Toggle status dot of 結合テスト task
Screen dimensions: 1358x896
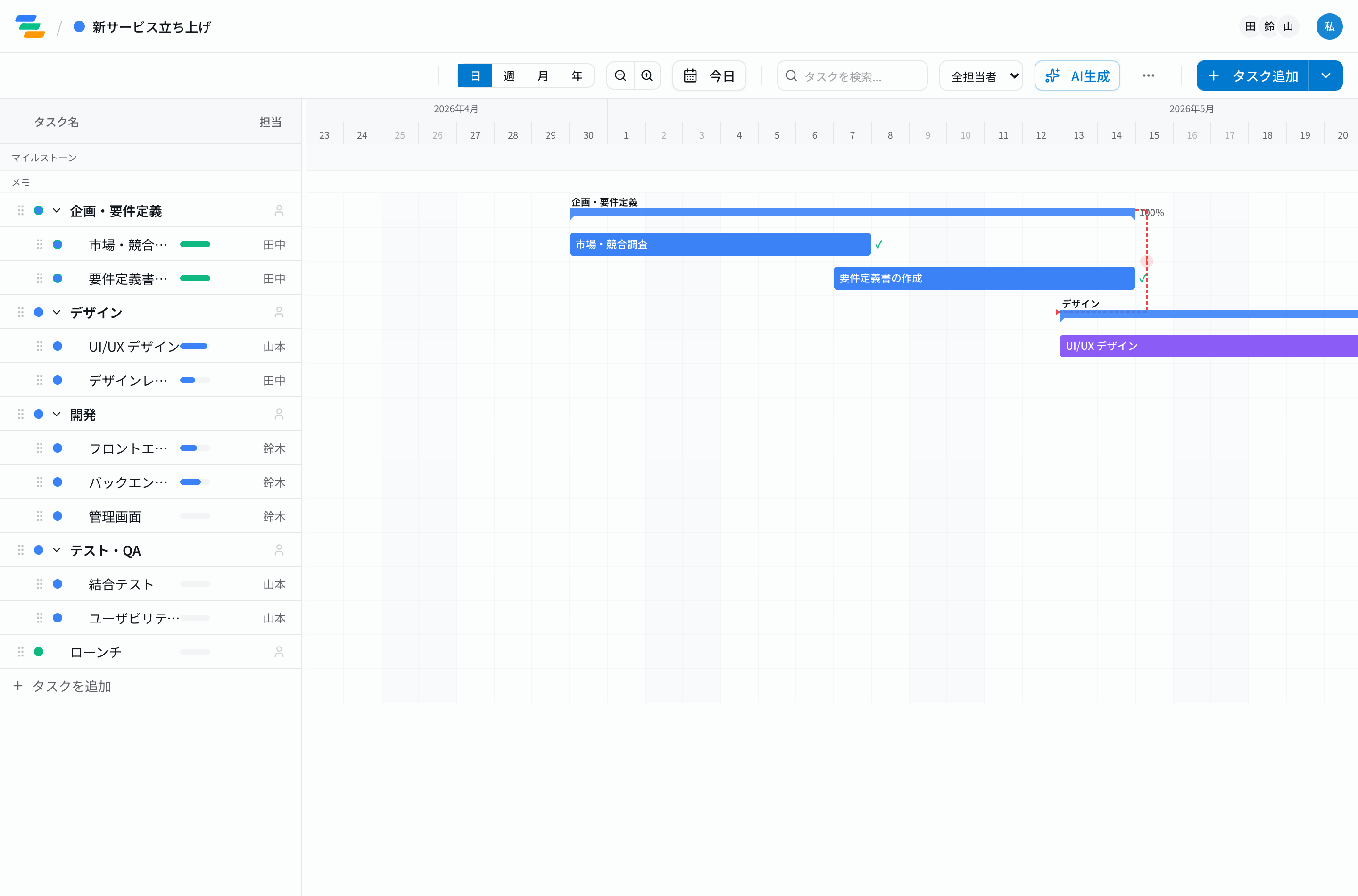[58, 584]
